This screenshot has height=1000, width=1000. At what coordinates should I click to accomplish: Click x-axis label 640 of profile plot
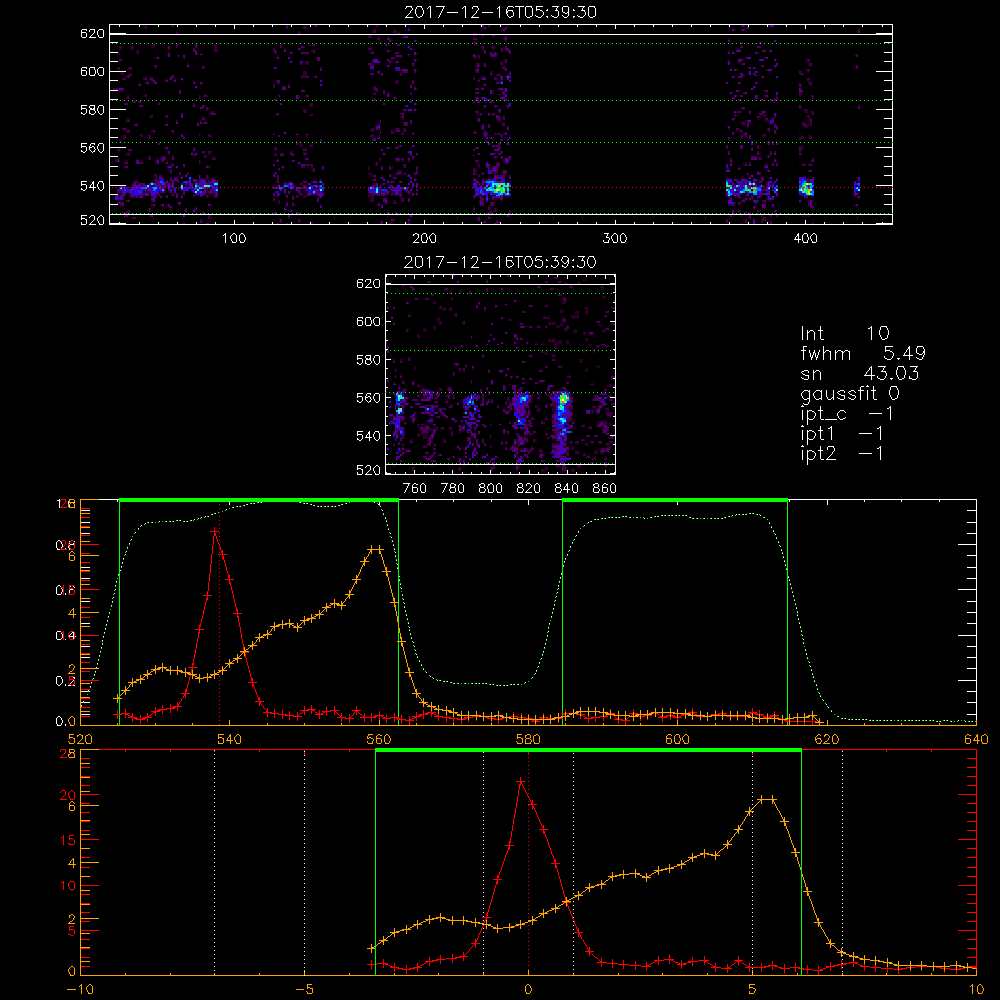976,740
